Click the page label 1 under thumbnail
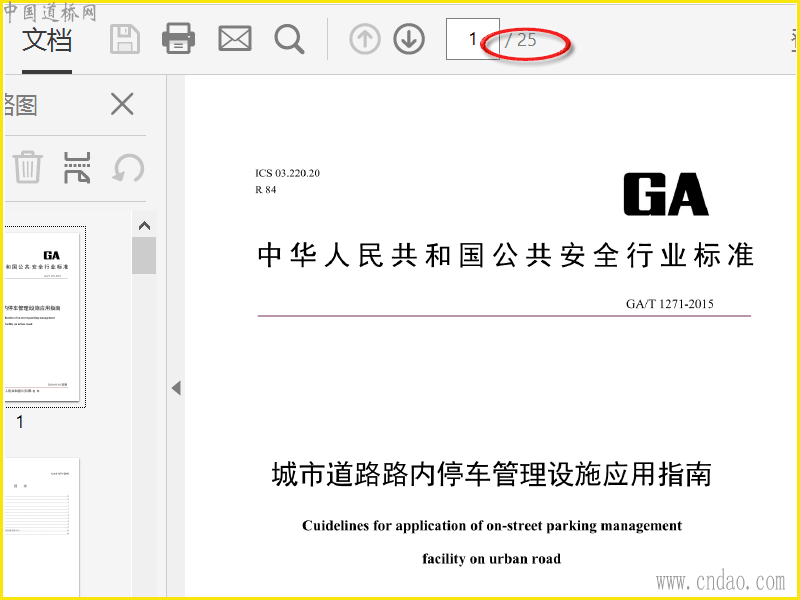Image resolution: width=800 pixels, height=600 pixels. tap(19, 422)
